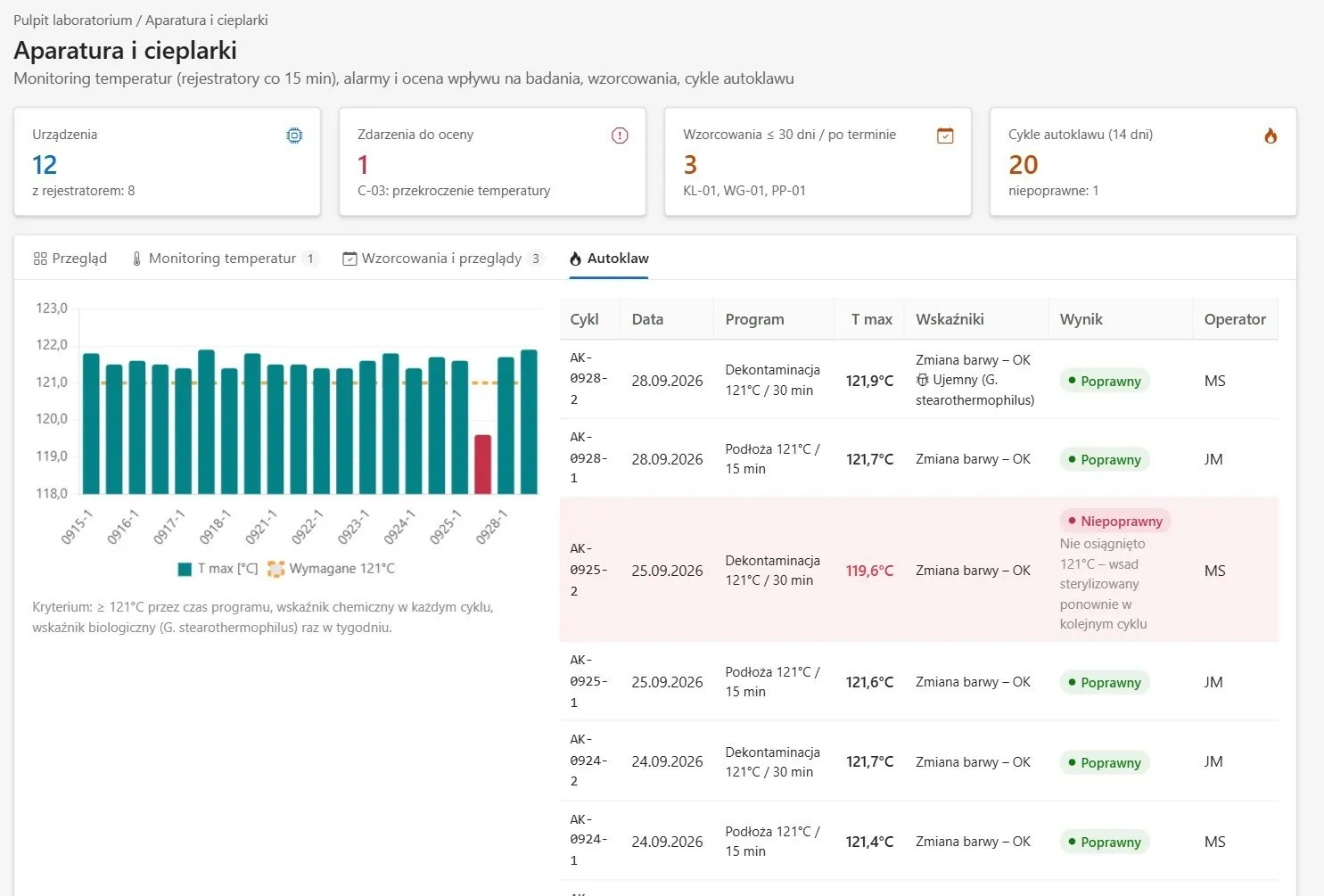
Task: Click the calendar-check icon beside Wzorcowania i przeglądy
Action: click(350, 259)
